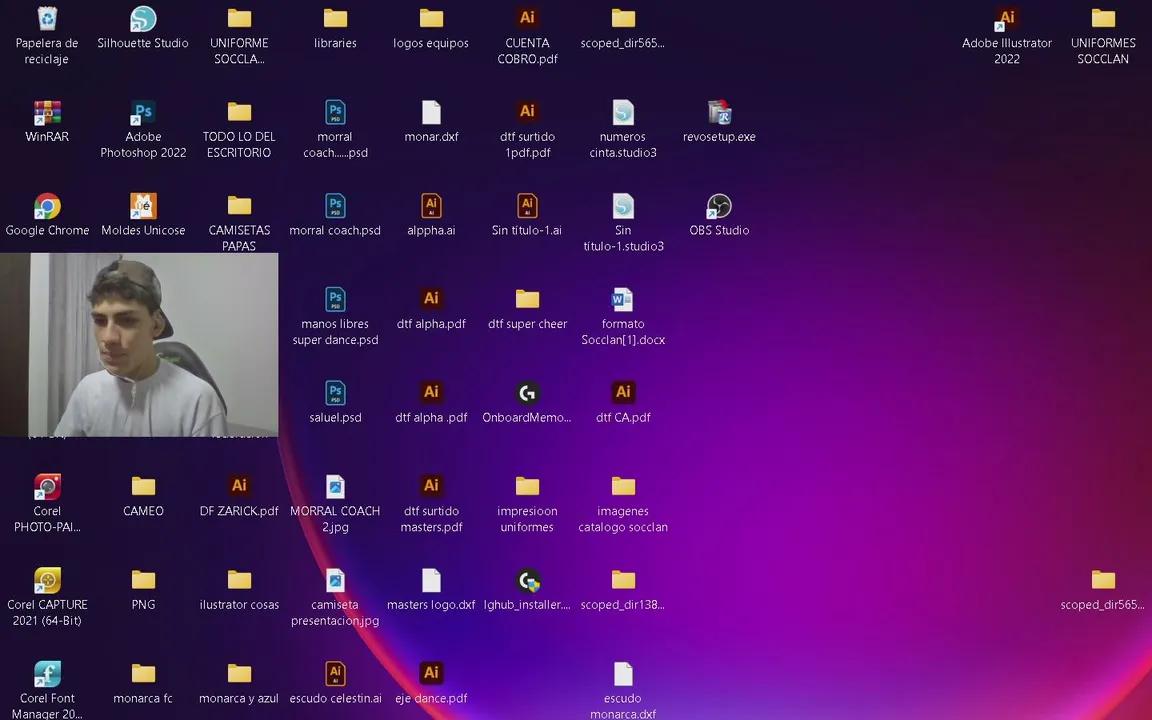This screenshot has width=1152, height=720.
Task: Click the MORRAL COACH 2.jpg image file
Action: (335, 487)
